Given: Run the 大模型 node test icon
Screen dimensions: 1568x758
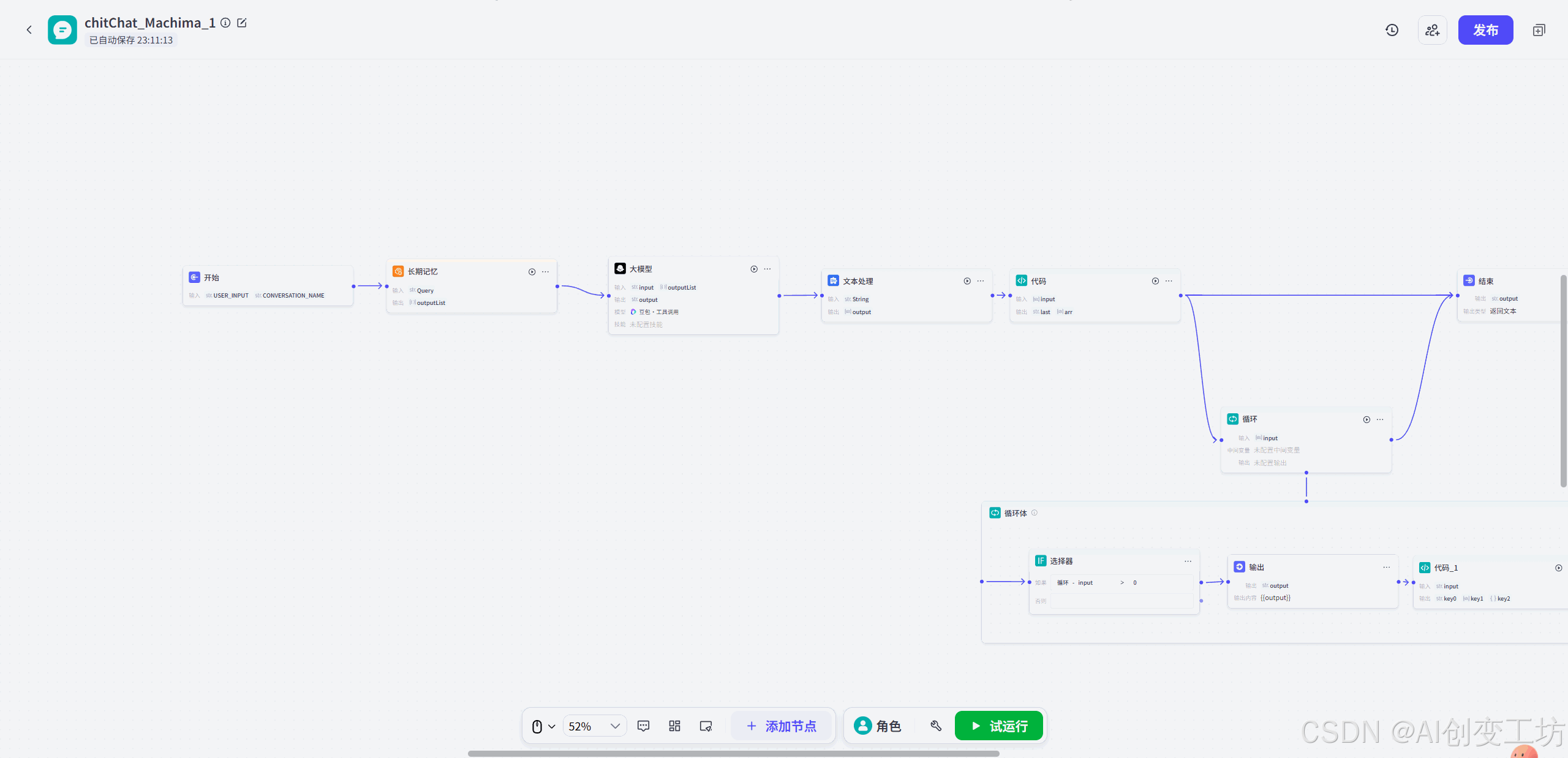Looking at the screenshot, I should click(x=754, y=269).
